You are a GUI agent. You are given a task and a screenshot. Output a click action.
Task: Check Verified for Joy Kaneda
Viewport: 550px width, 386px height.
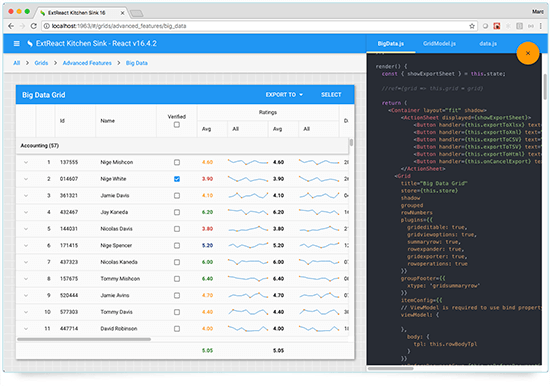[x=177, y=212]
